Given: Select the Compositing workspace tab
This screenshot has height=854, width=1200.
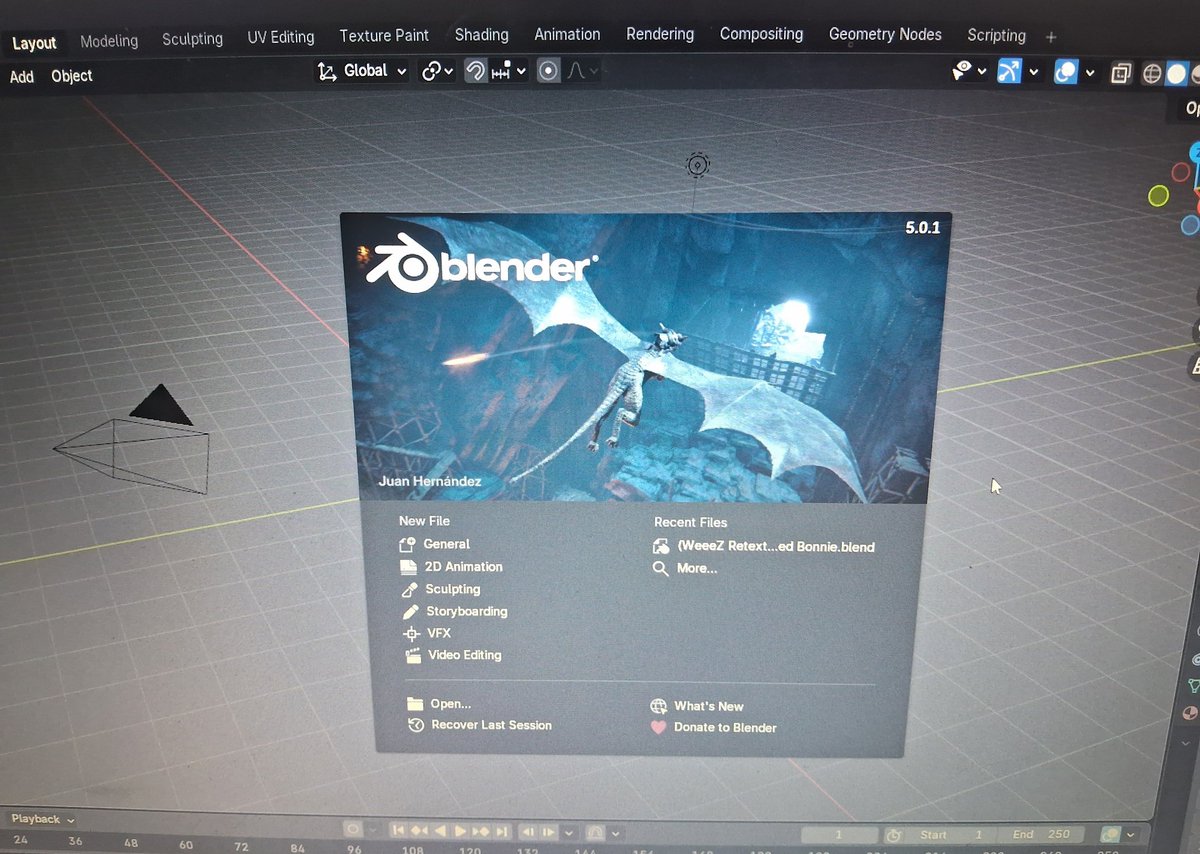Looking at the screenshot, I should [761, 34].
